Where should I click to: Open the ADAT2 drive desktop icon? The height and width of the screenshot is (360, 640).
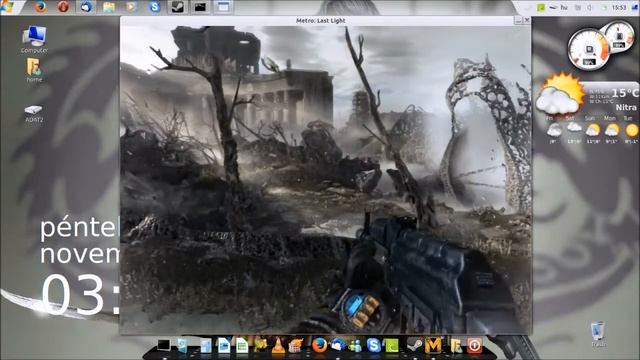coord(34,114)
